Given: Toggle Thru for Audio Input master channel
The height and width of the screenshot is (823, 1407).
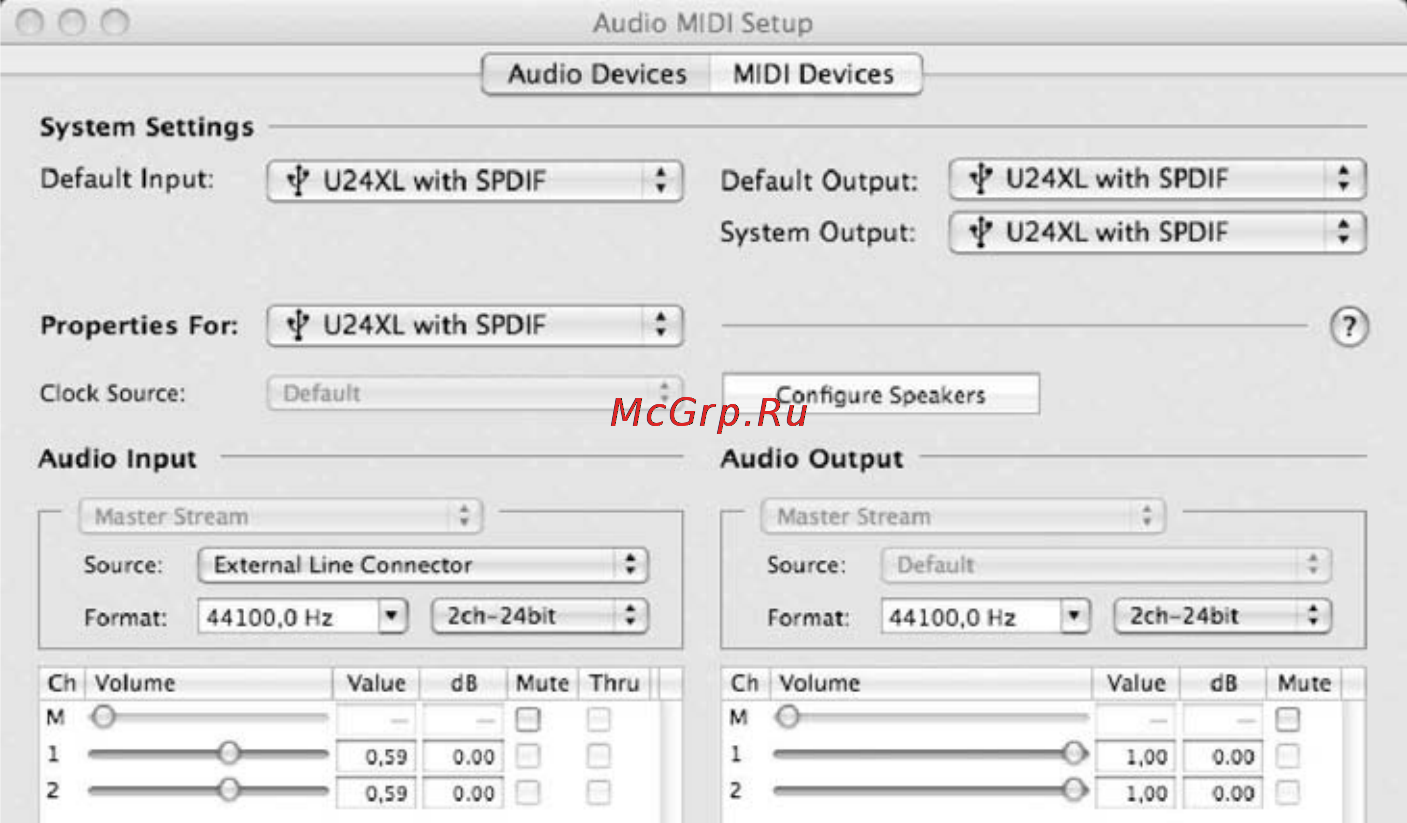Looking at the screenshot, I should (598, 718).
